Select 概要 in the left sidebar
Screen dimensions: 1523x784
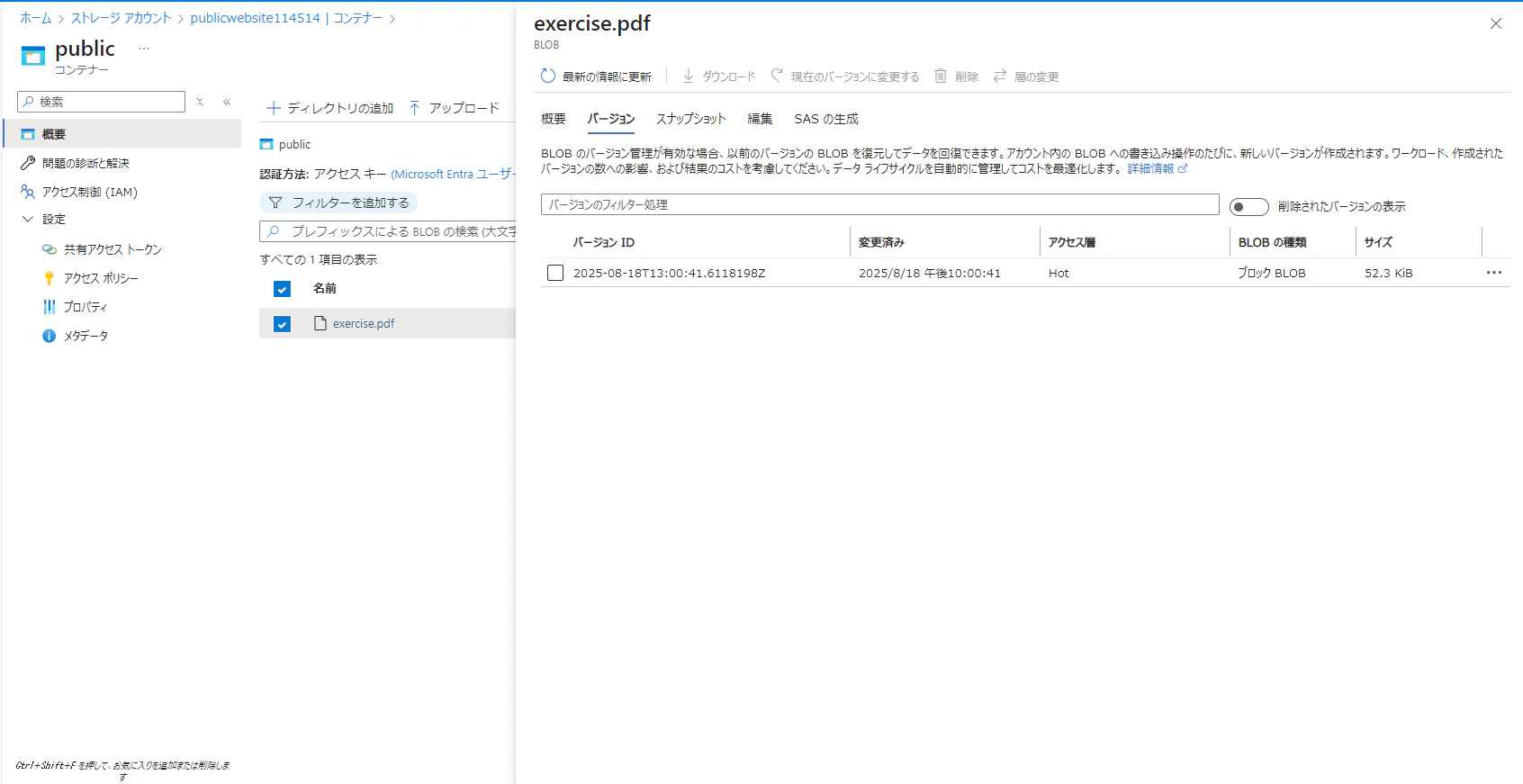click(x=122, y=134)
